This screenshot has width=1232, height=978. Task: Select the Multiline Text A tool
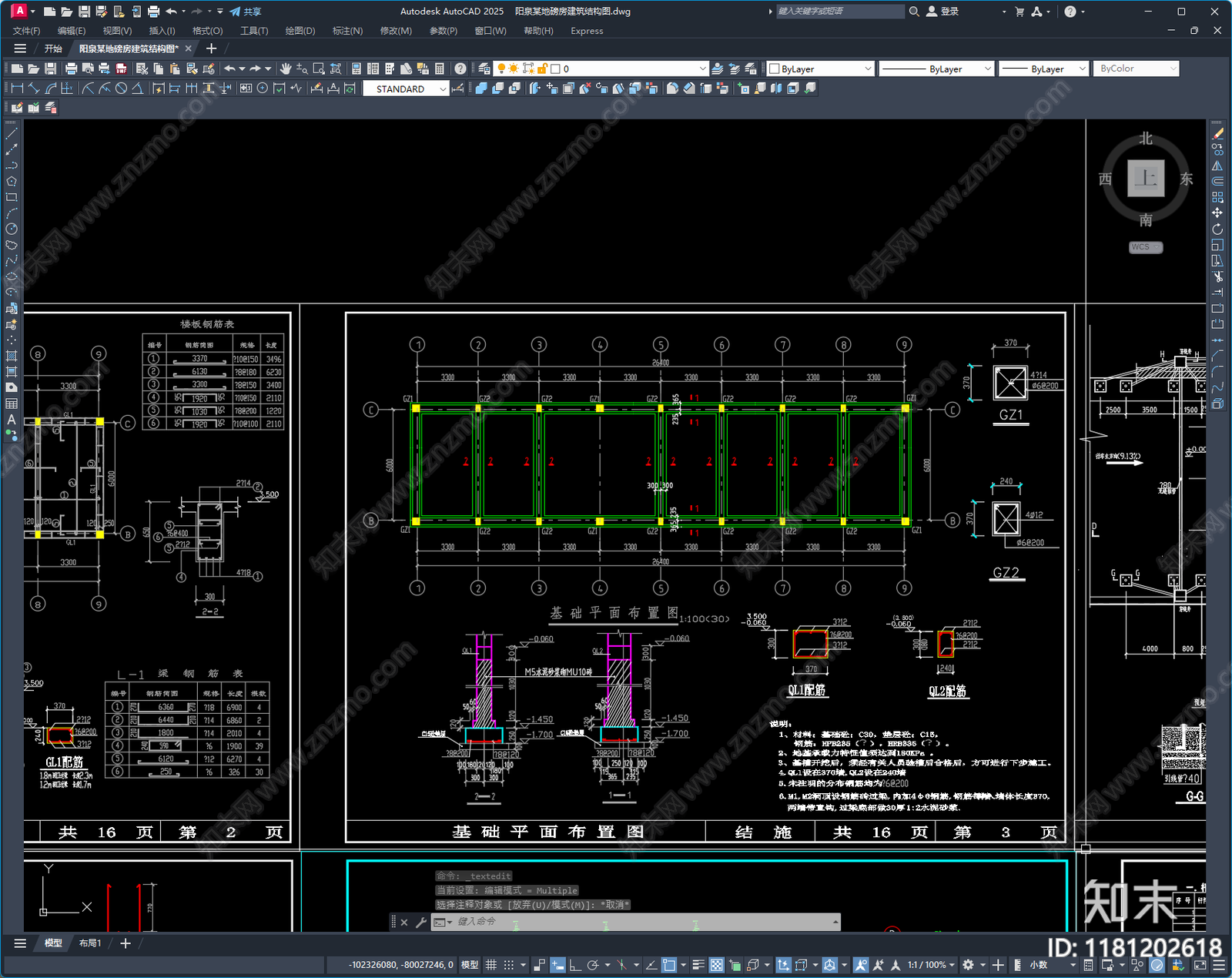tap(12, 420)
